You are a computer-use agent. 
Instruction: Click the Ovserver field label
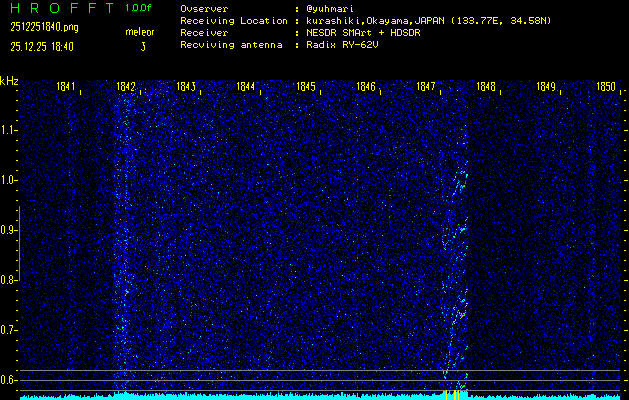[x=204, y=9]
